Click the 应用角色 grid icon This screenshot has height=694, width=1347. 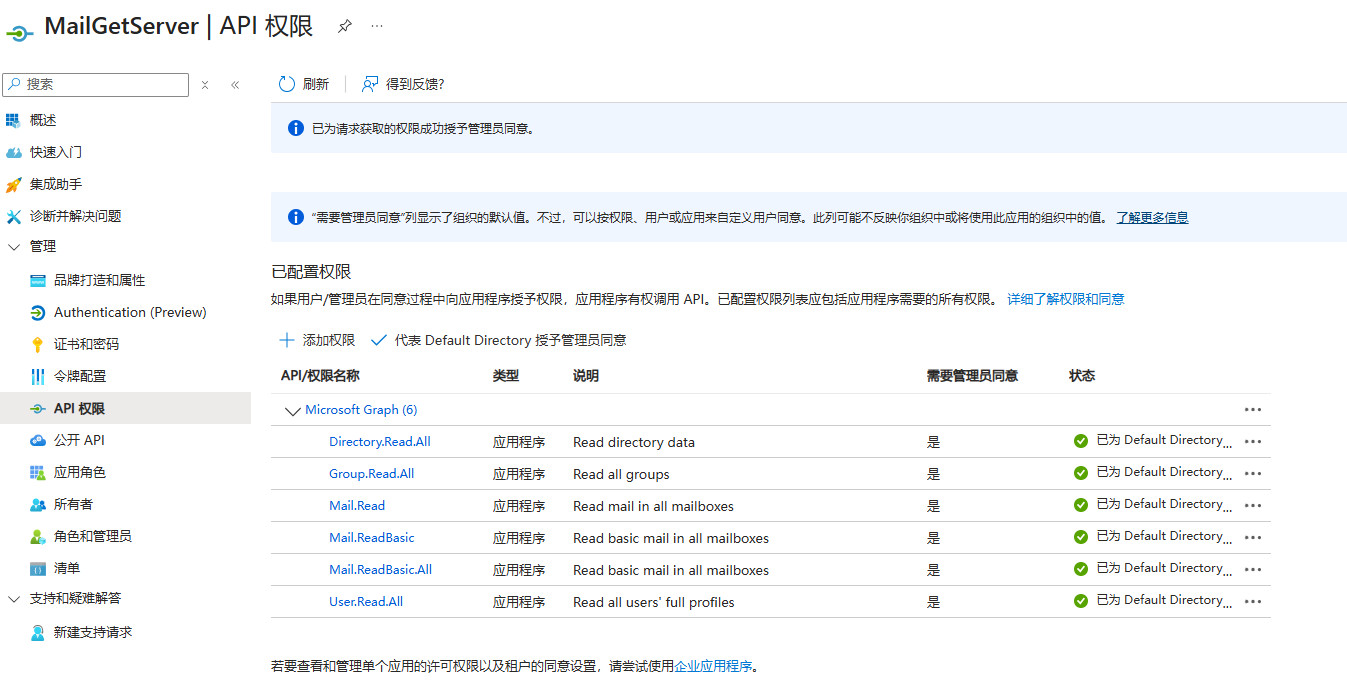38,472
